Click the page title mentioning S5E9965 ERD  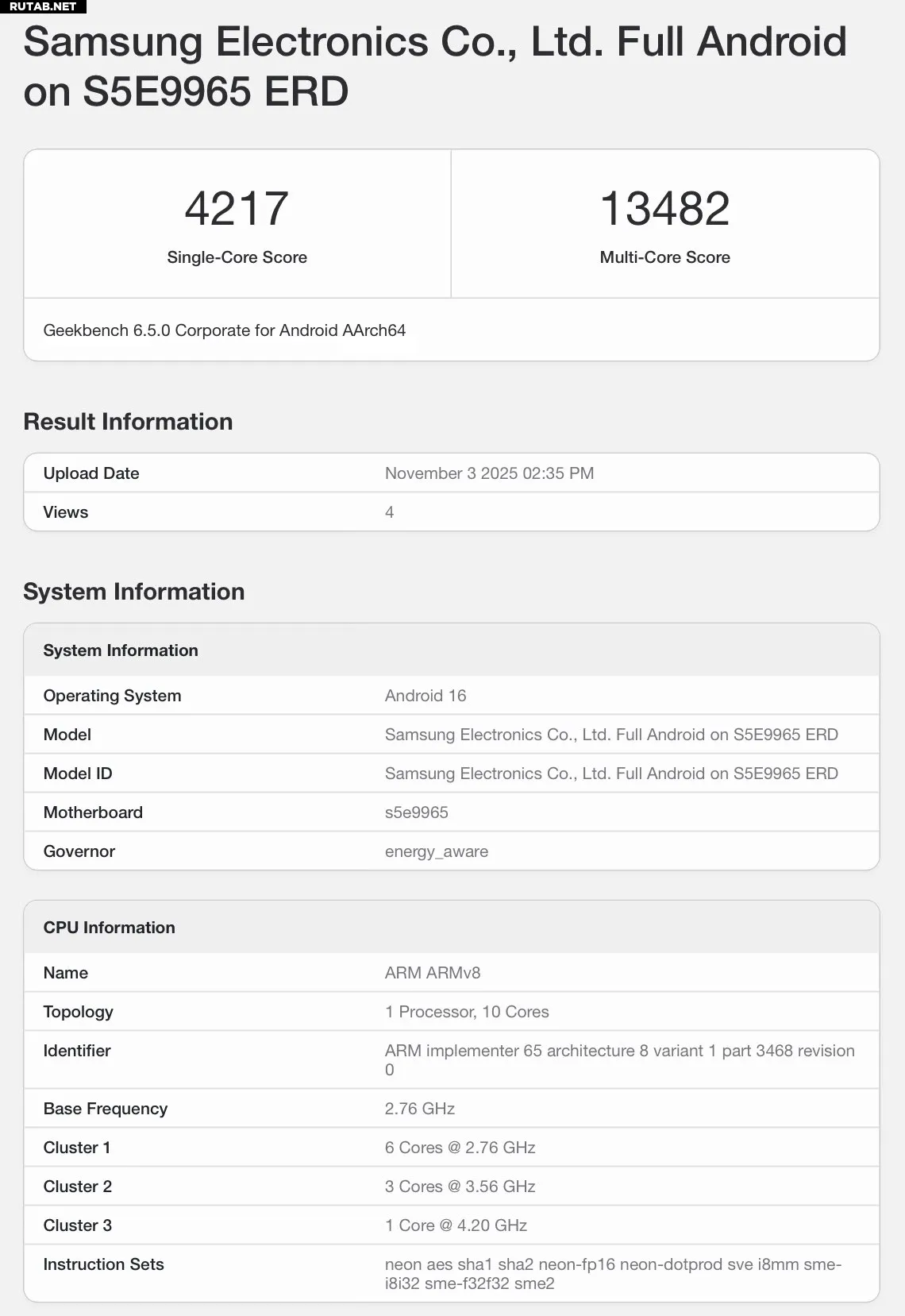434,66
